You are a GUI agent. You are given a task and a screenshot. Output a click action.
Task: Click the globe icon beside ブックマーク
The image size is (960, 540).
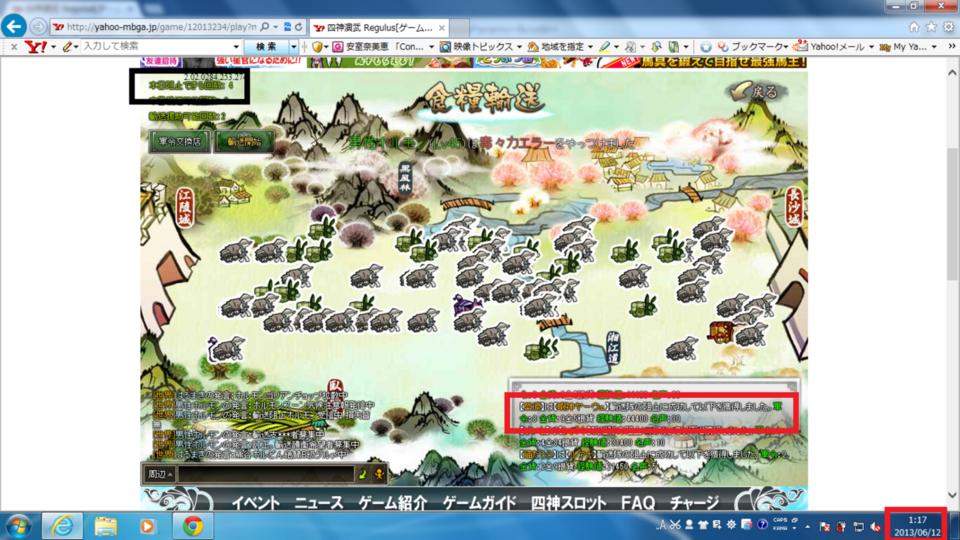[x=706, y=47]
